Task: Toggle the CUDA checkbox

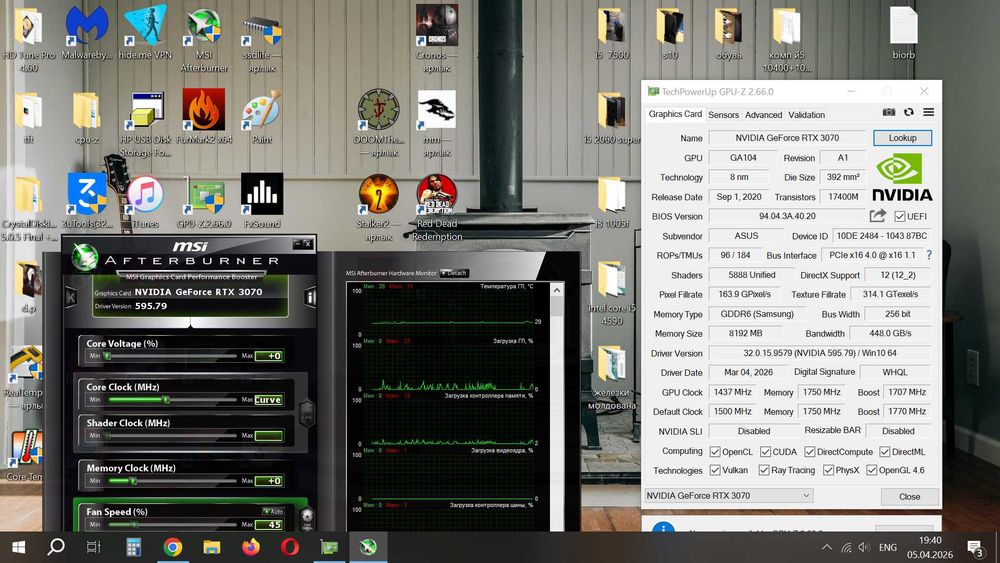Action: (765, 451)
